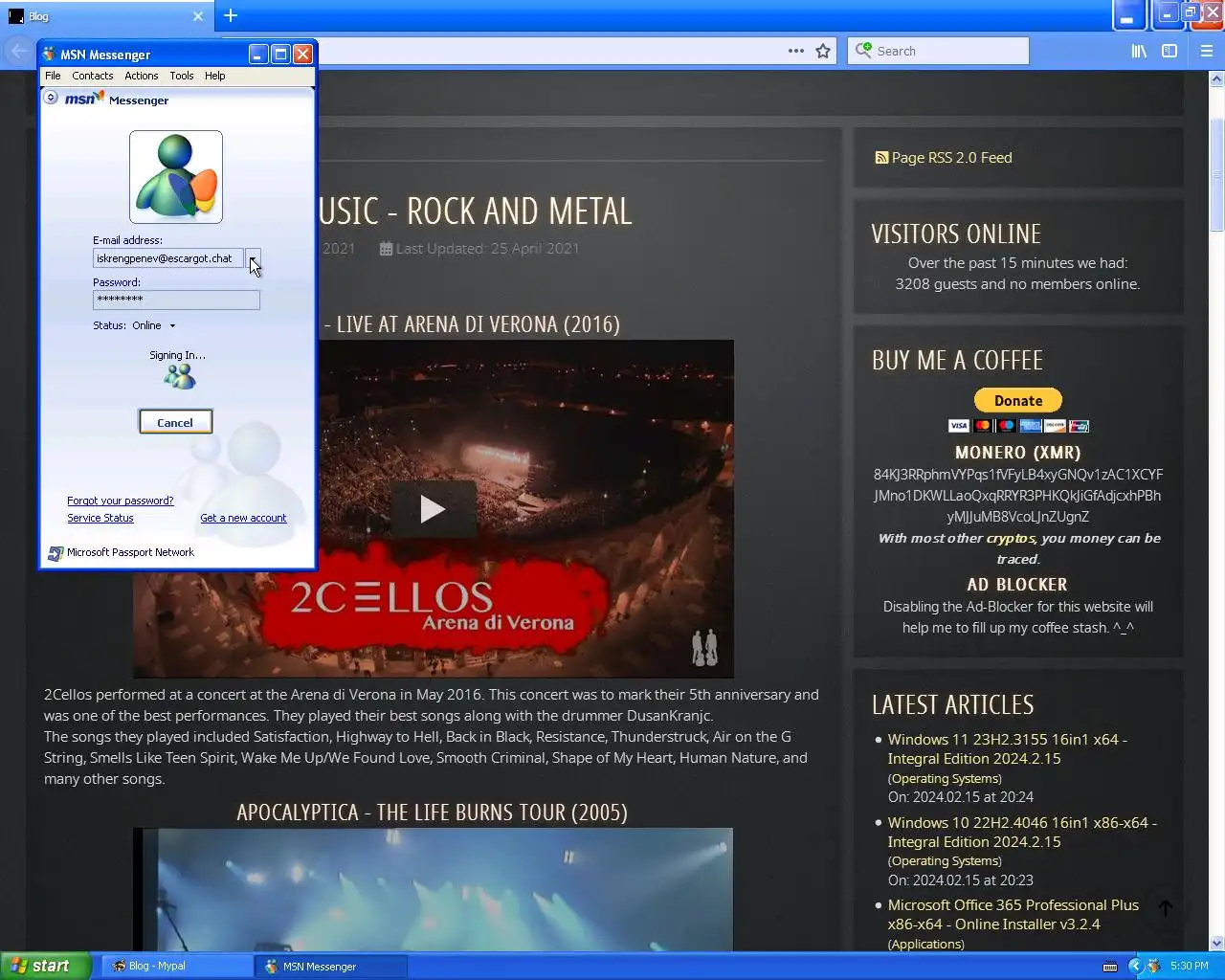Screen dimensions: 1225x980
Task: Click the Apocalyptica - The Life Burns Tour heading
Action: point(433,813)
